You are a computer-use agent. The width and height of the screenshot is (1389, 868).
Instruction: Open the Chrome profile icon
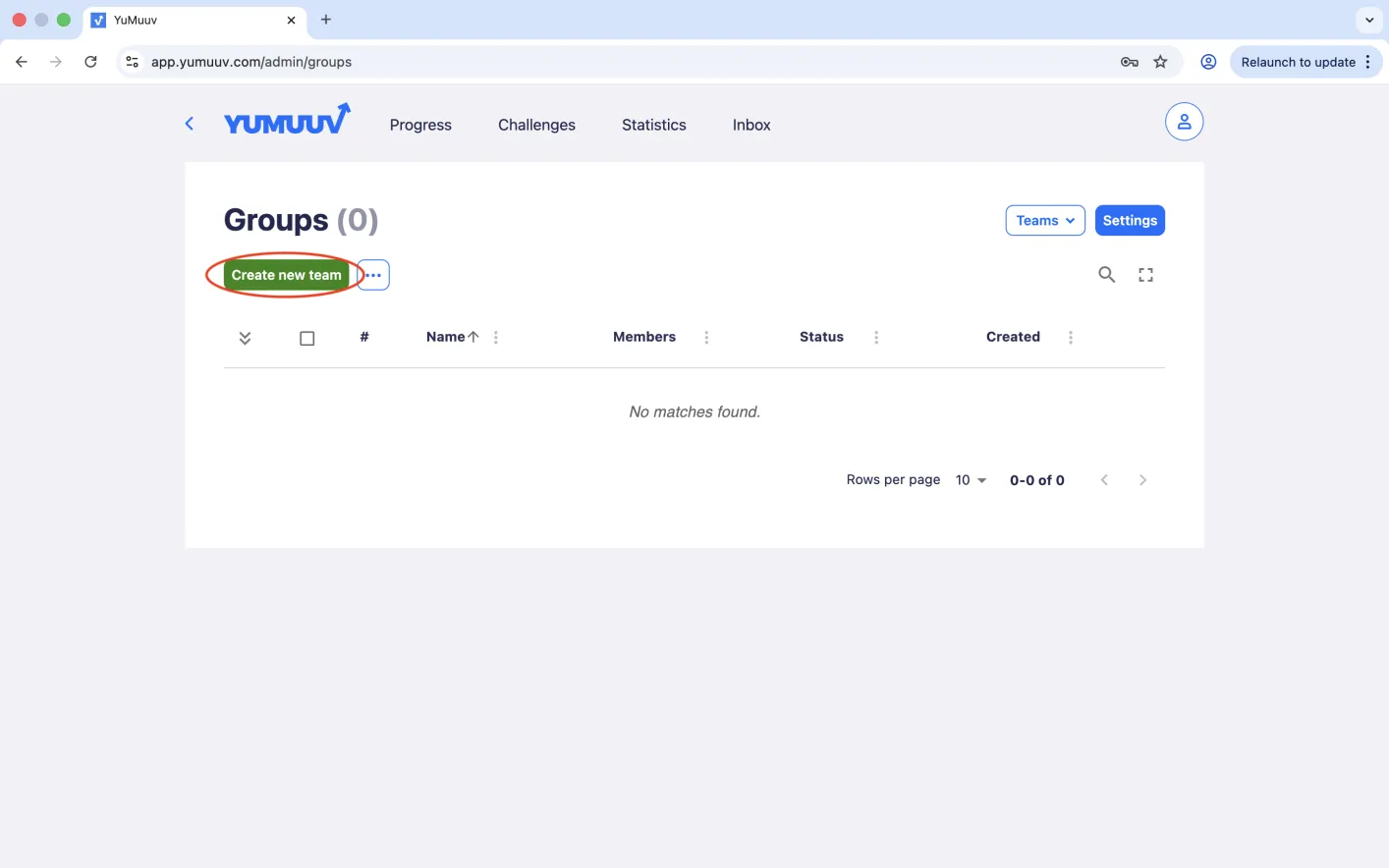(x=1208, y=62)
